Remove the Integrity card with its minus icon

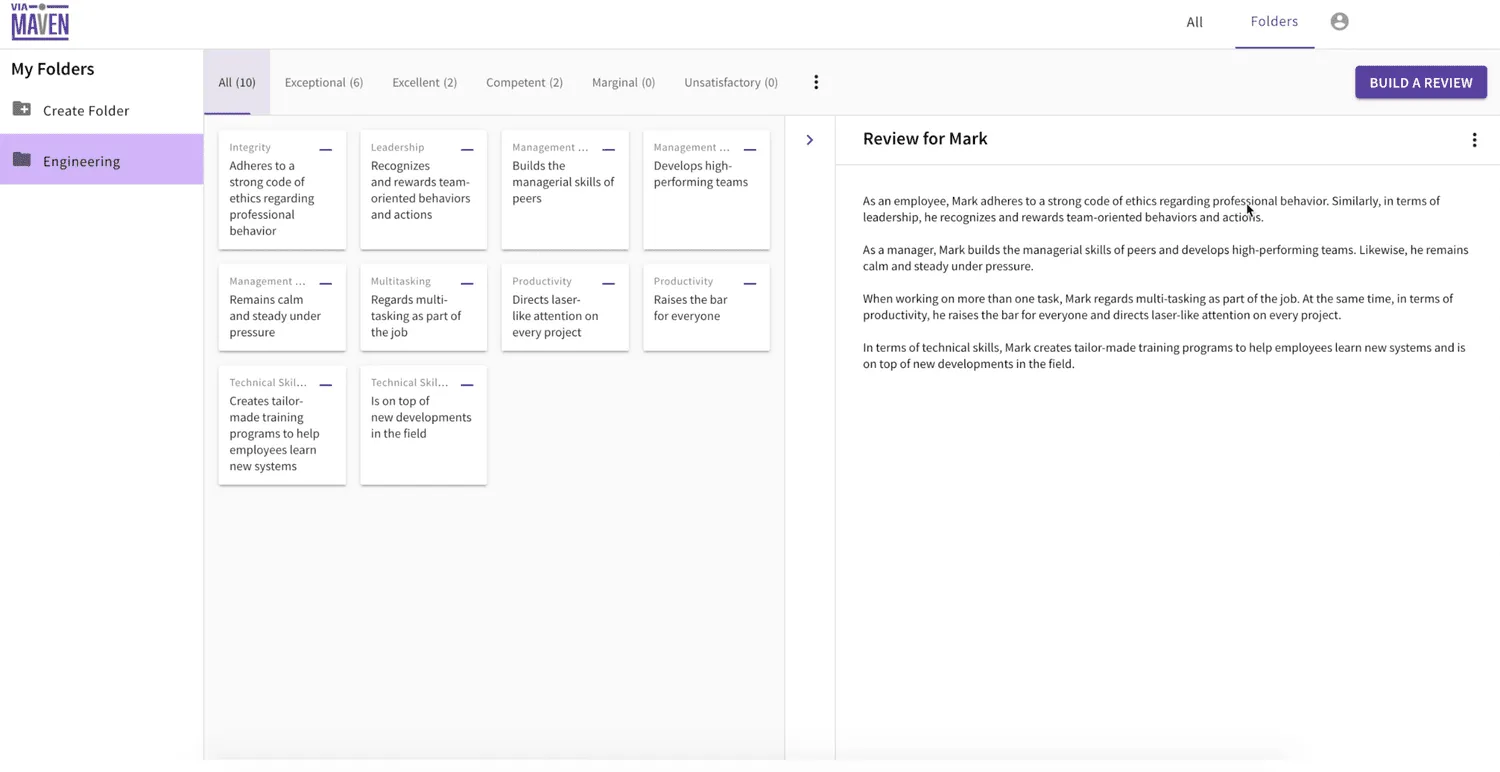pyautogui.click(x=325, y=148)
